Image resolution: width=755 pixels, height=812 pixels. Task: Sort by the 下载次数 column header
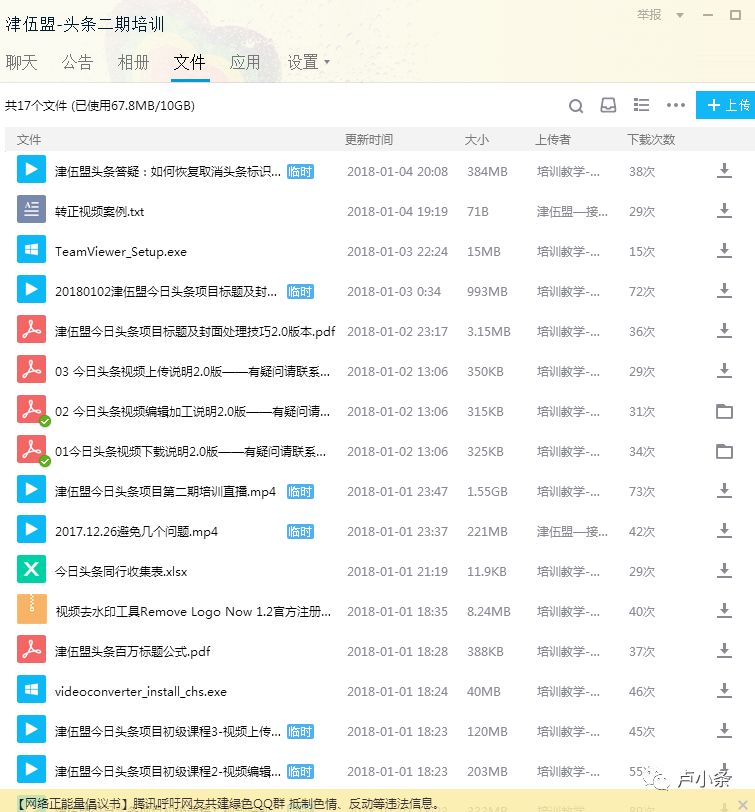(x=651, y=140)
